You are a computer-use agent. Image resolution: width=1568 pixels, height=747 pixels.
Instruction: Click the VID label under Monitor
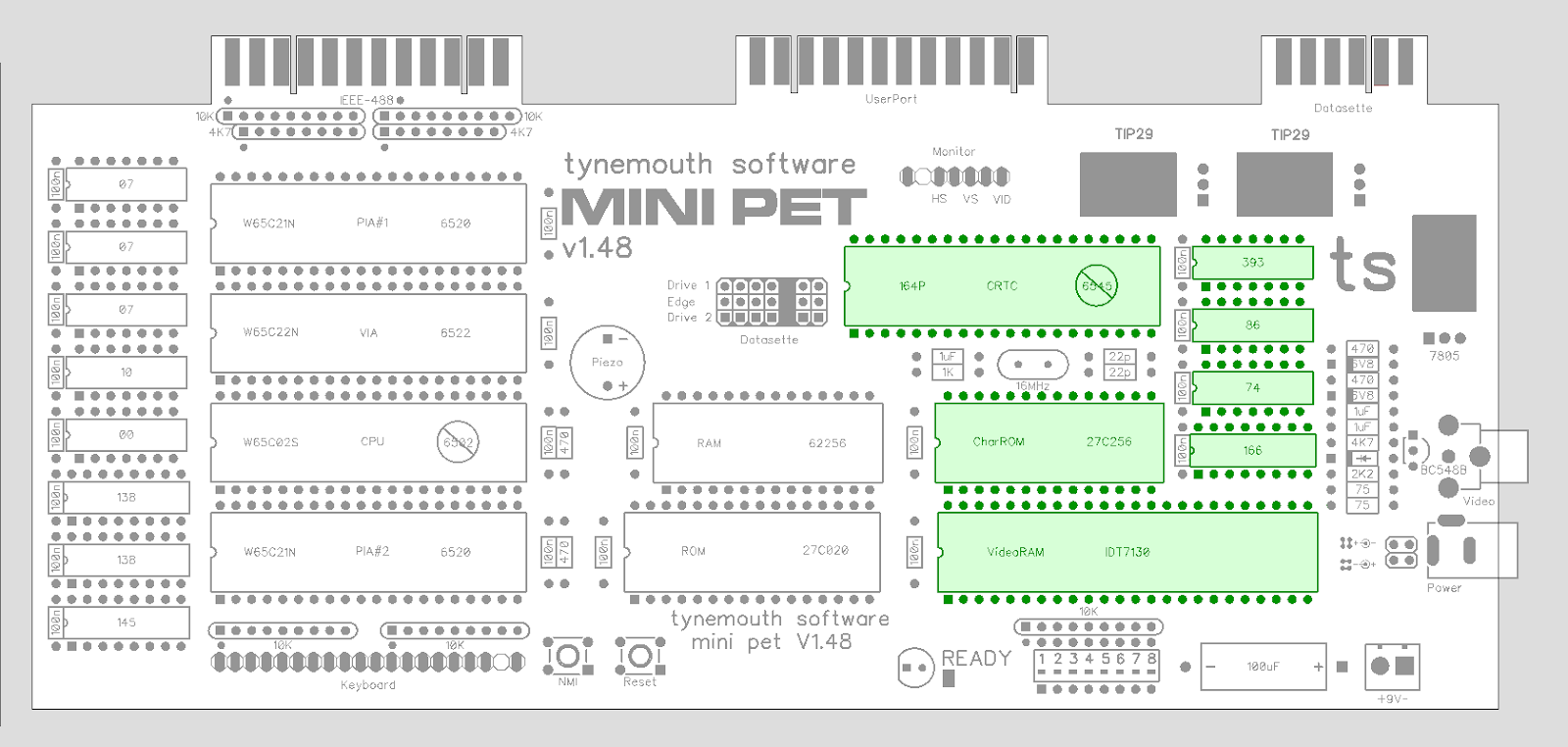1002,199
